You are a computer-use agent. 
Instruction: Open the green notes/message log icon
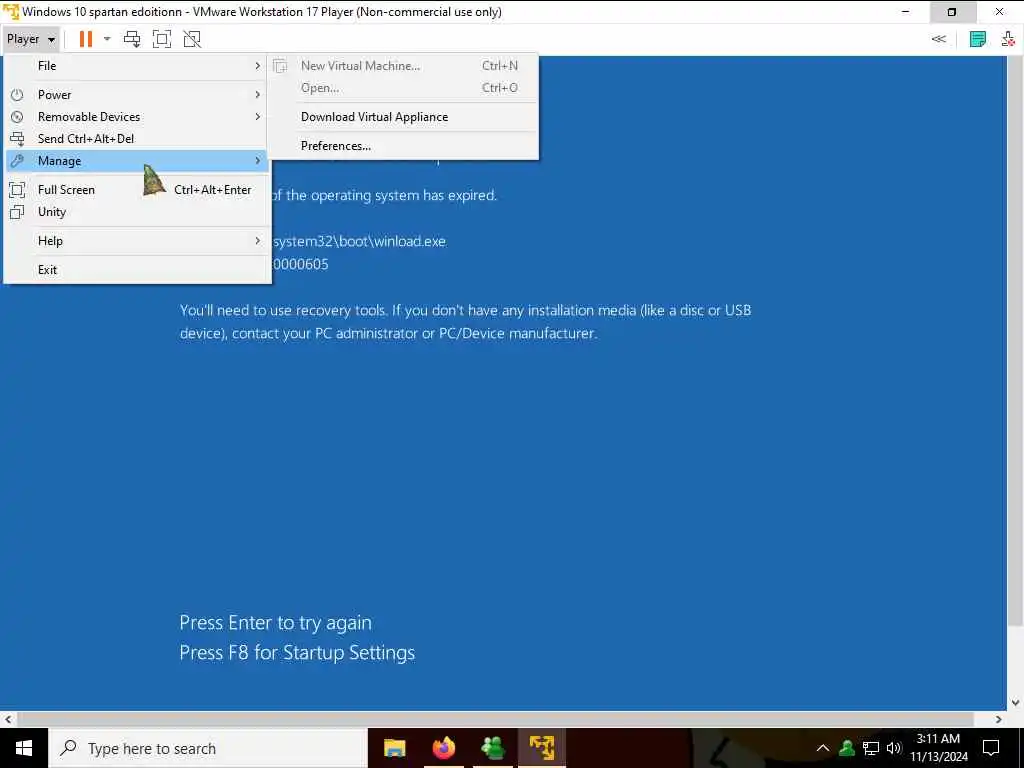978,39
